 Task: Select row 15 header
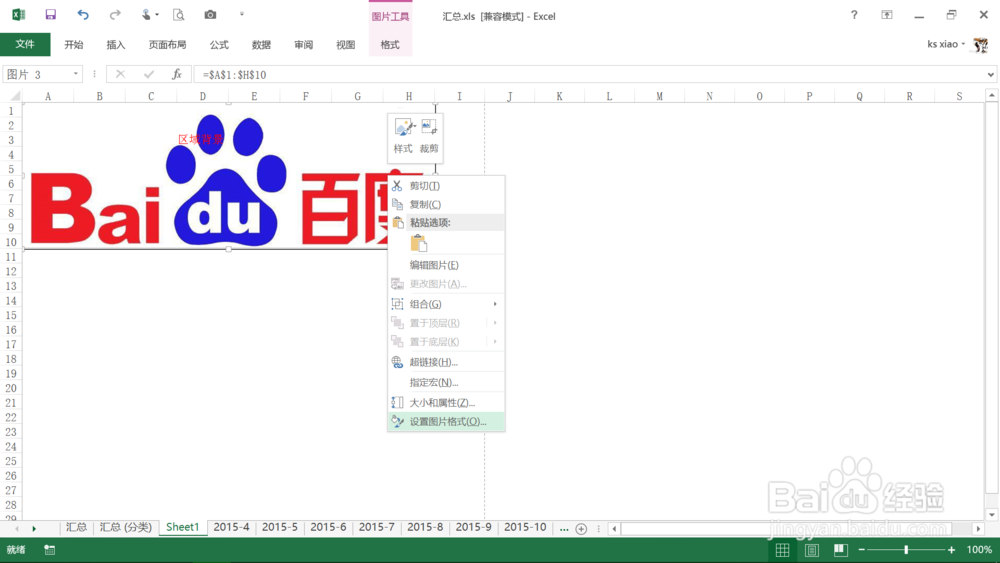[x=11, y=315]
